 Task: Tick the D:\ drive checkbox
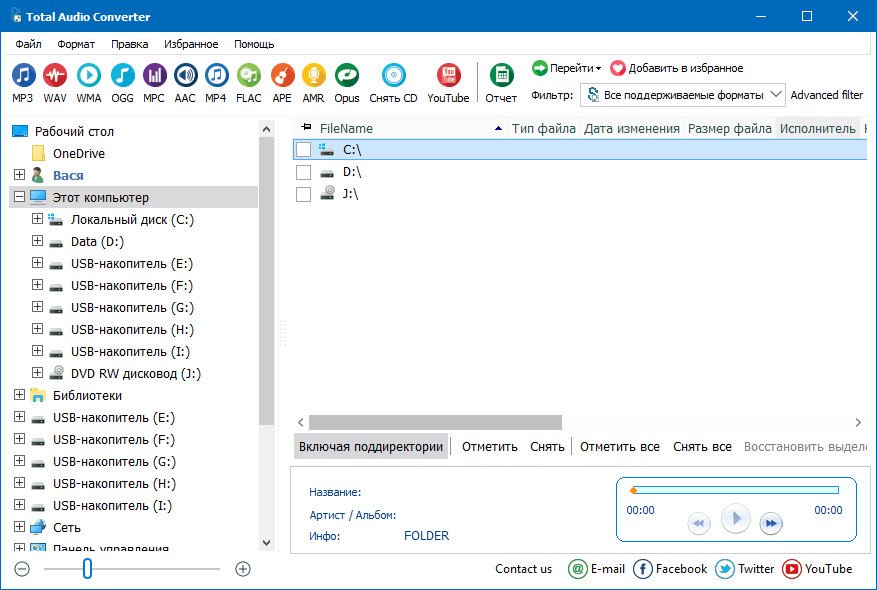(304, 172)
